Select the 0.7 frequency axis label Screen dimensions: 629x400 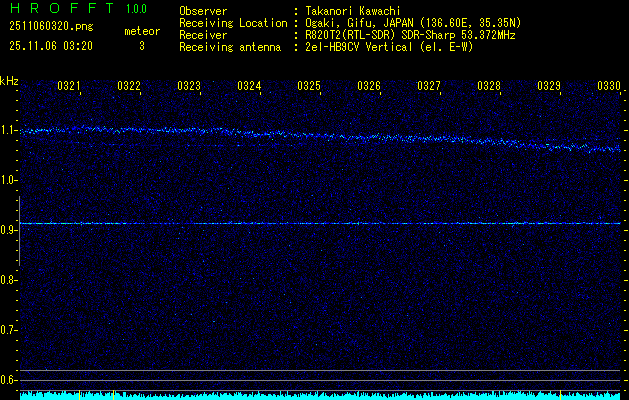9,329
